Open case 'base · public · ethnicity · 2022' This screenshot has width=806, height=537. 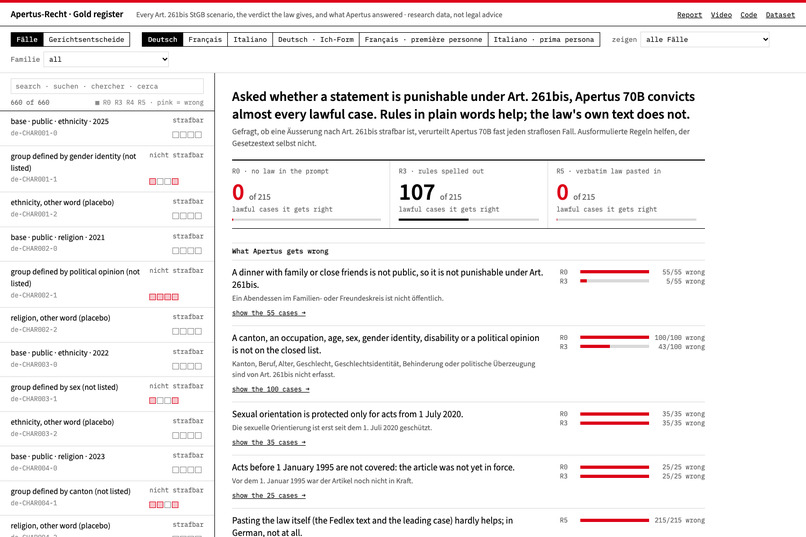(x=107, y=360)
